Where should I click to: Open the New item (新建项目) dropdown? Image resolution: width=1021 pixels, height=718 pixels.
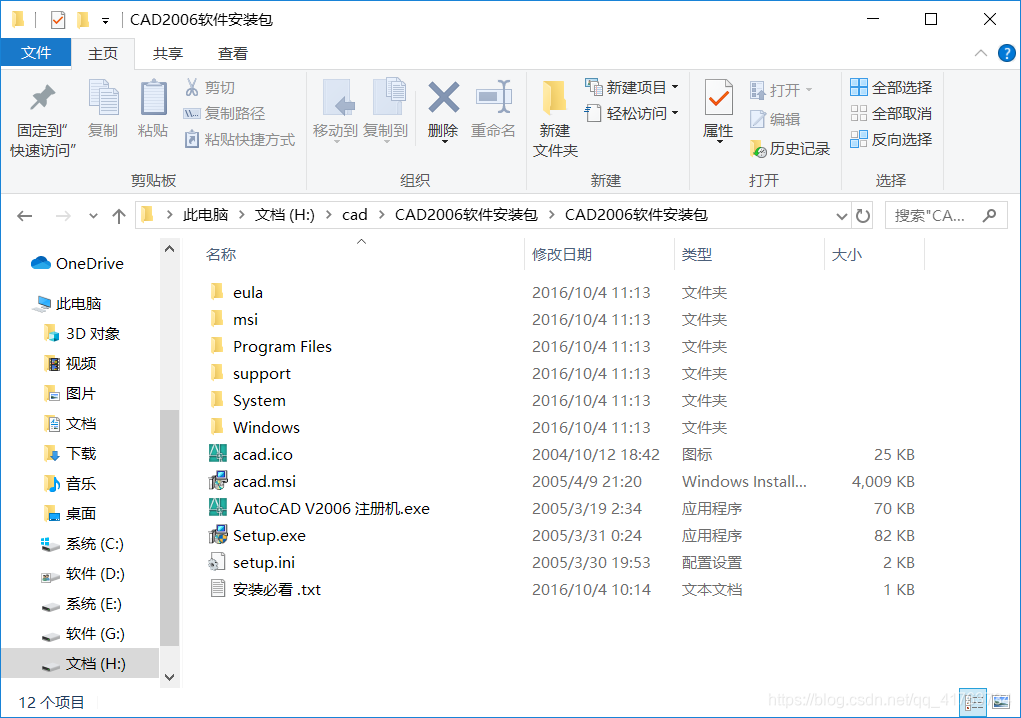675,87
